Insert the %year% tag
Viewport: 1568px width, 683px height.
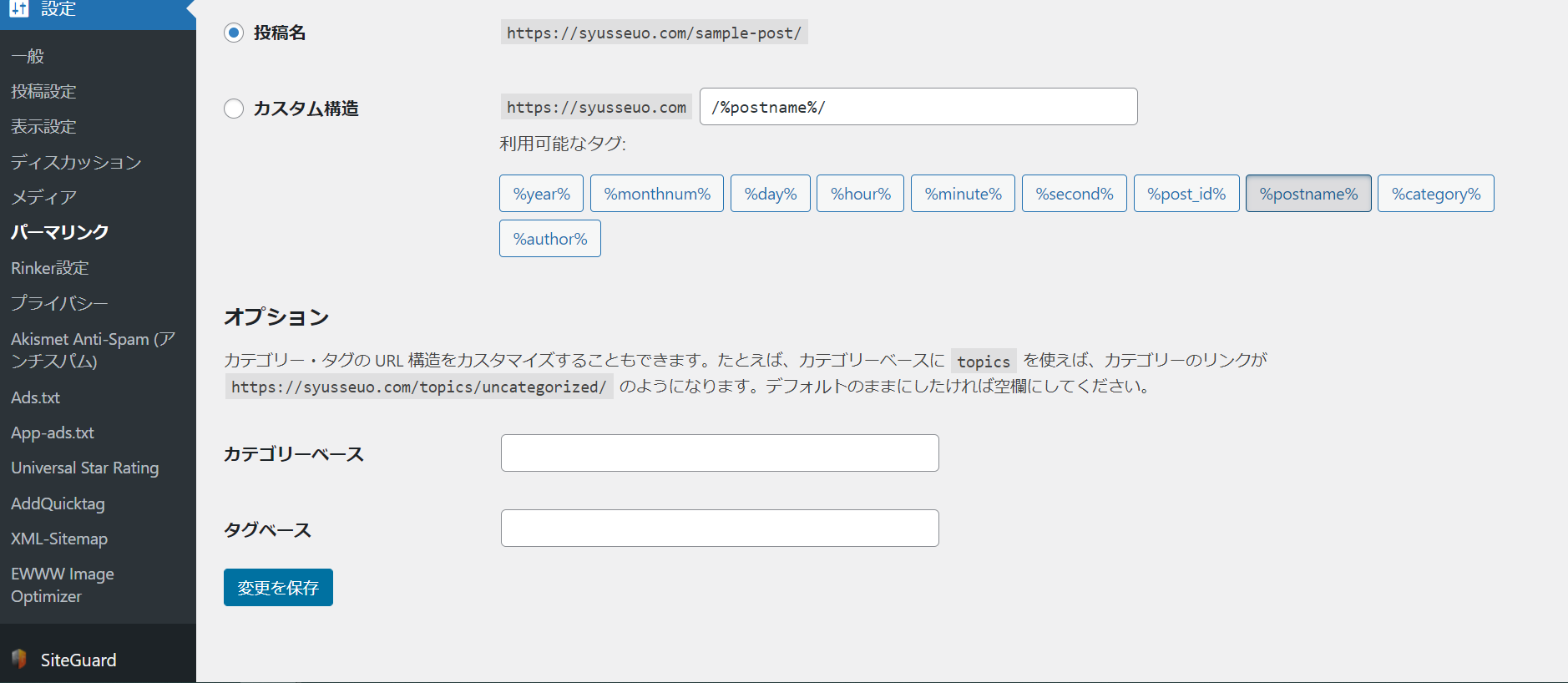[541, 194]
